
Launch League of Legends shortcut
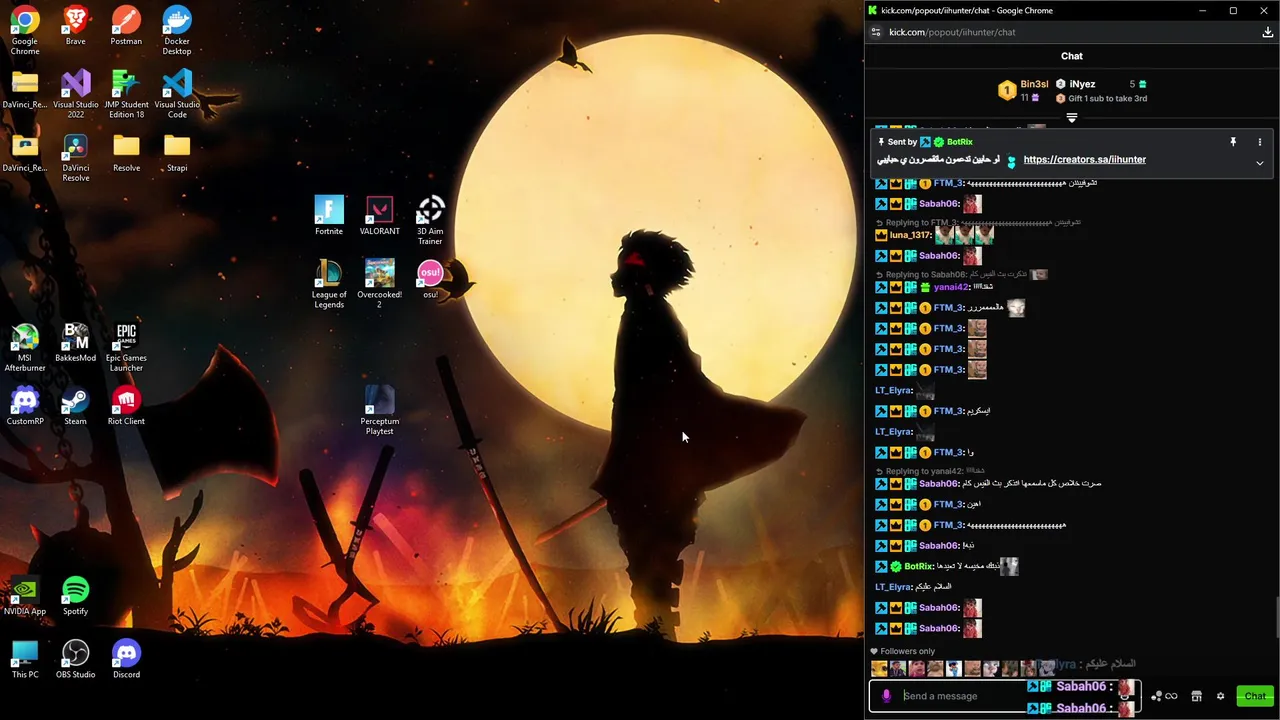point(329,284)
